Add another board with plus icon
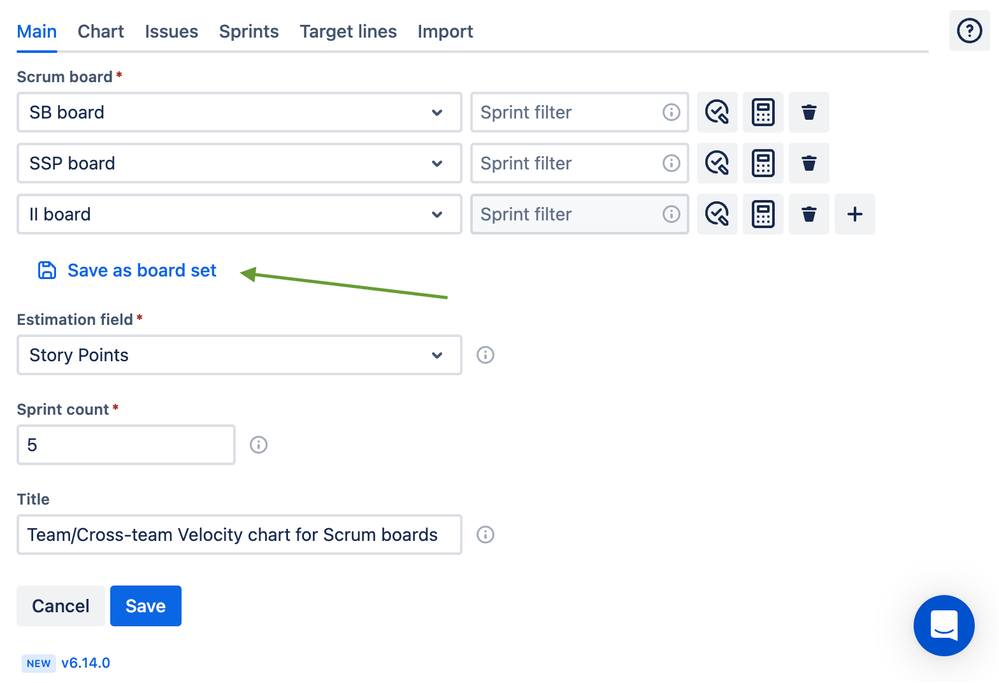 [x=855, y=214]
